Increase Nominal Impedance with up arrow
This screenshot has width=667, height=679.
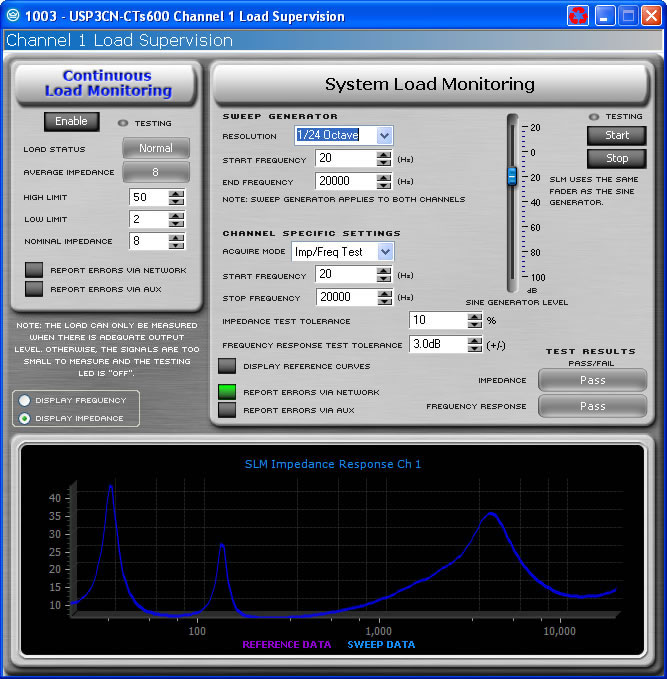tap(176, 237)
